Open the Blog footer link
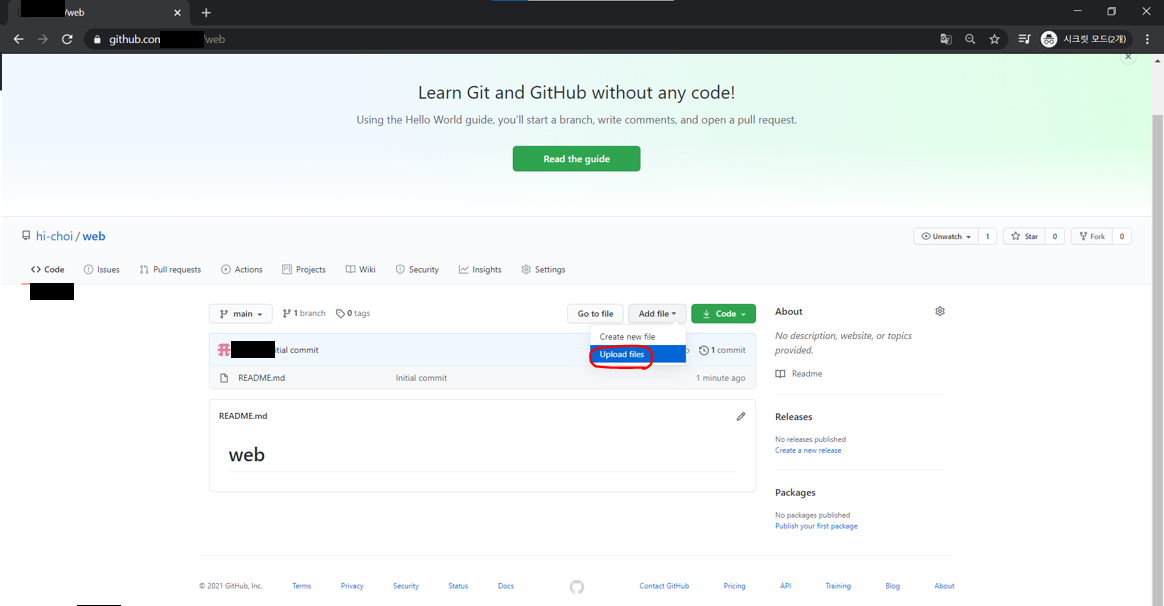1164x606 pixels. point(892,586)
